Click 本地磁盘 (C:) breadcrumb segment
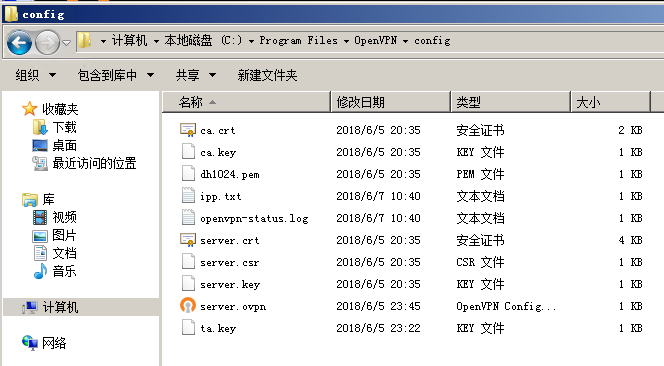The image size is (664, 366). pyautogui.click(x=204, y=41)
